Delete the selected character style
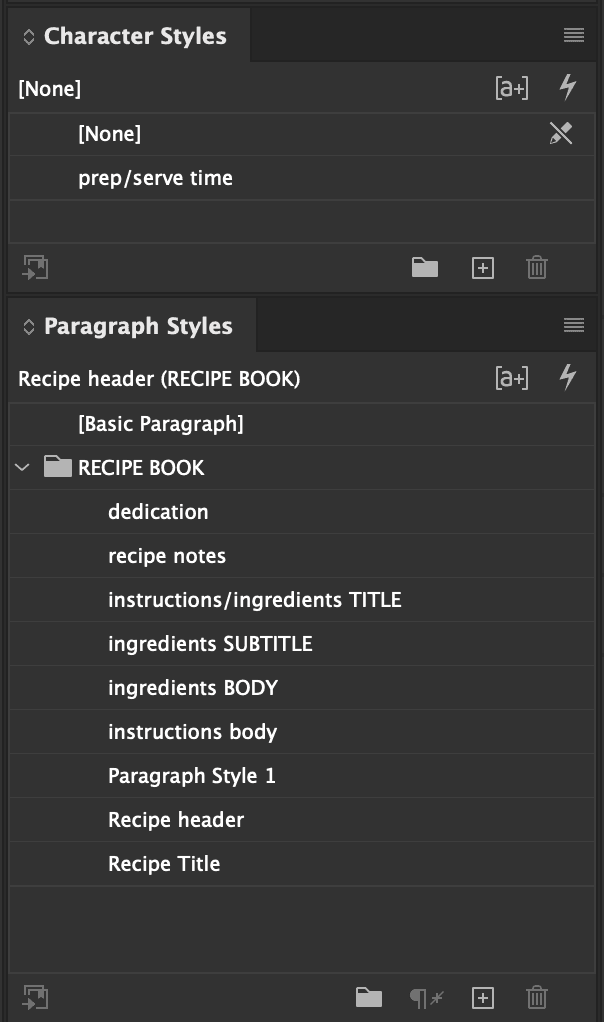 click(x=537, y=268)
